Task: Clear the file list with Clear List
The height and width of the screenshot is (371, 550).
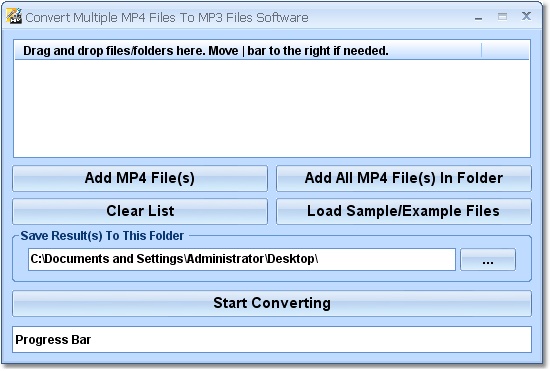Action: click(x=140, y=211)
